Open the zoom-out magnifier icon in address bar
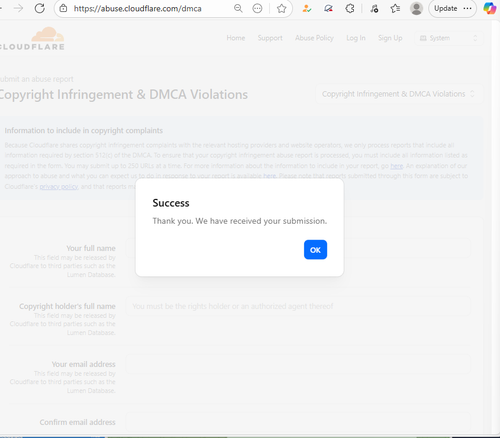The image size is (500, 438). click(238, 8)
